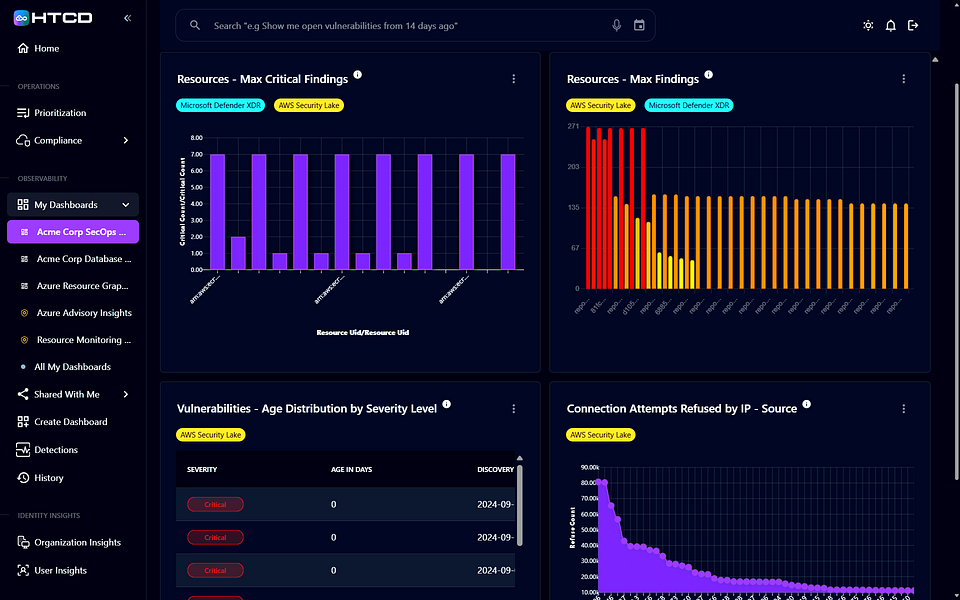Viewport: 960px width, 600px height.
Task: Click the microphone icon in search bar
Action: click(618, 25)
